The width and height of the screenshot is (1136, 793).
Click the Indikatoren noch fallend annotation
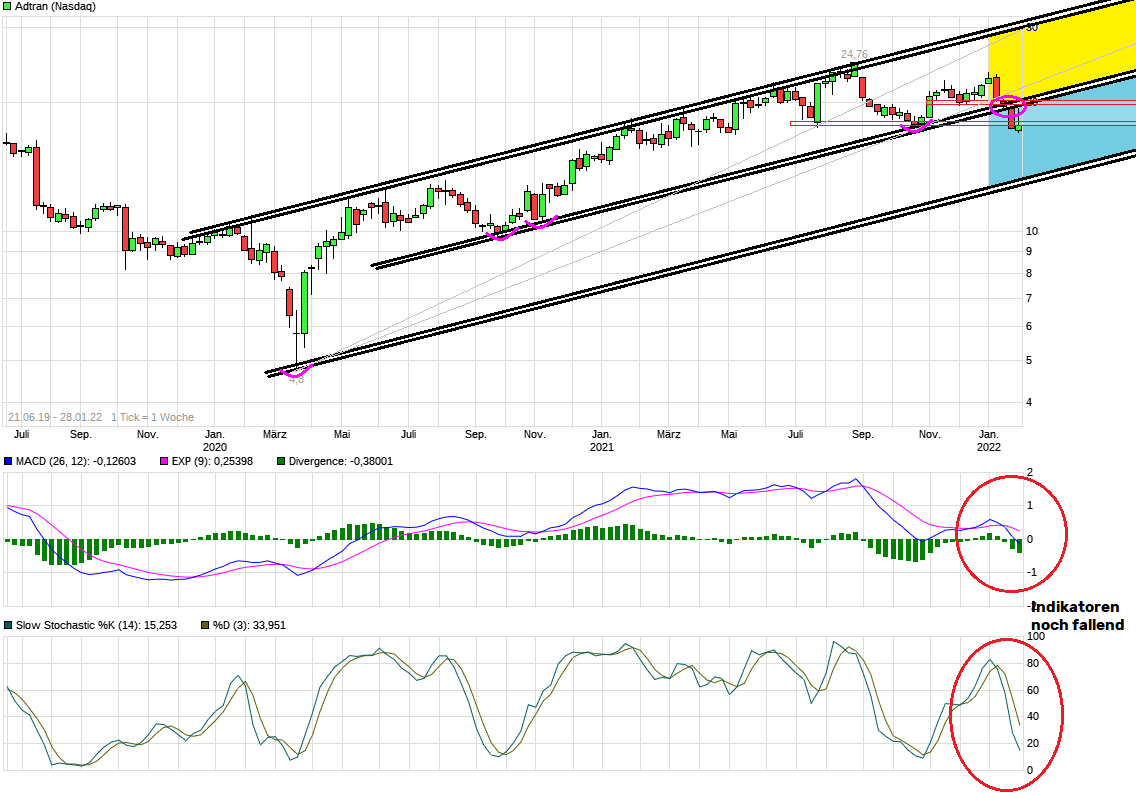tap(1078, 615)
